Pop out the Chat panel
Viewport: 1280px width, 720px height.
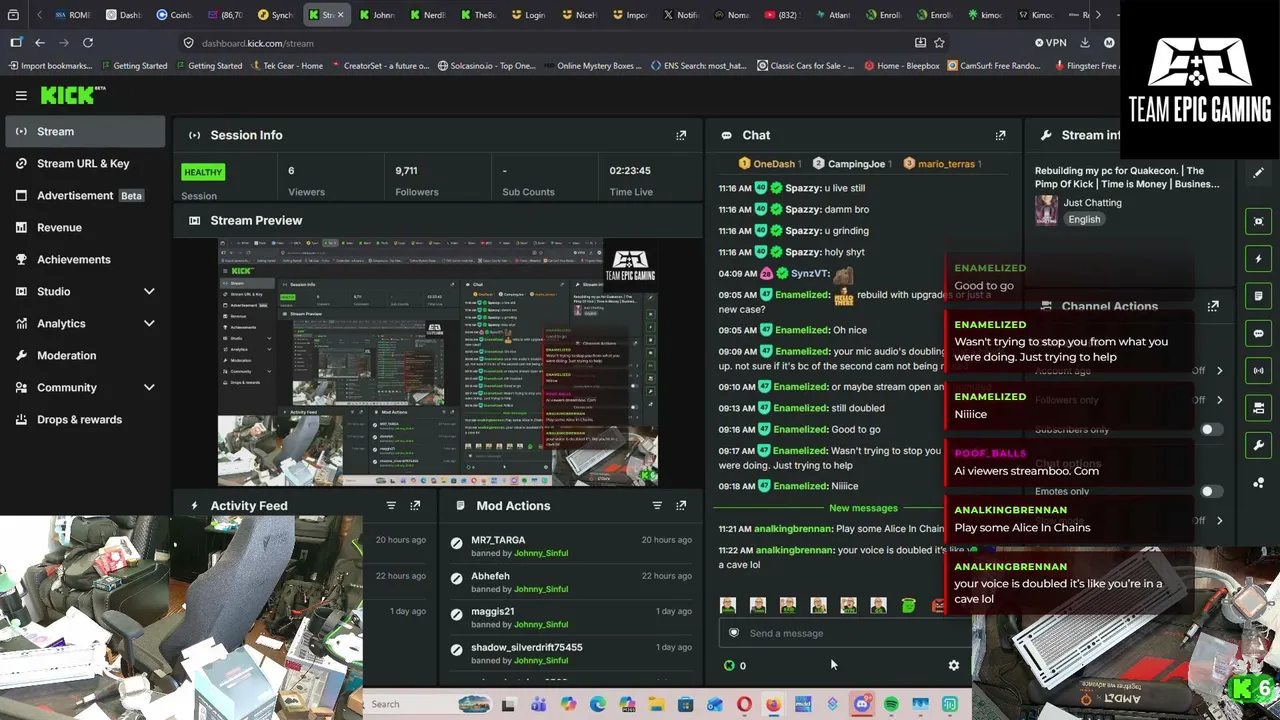tap(1000, 135)
